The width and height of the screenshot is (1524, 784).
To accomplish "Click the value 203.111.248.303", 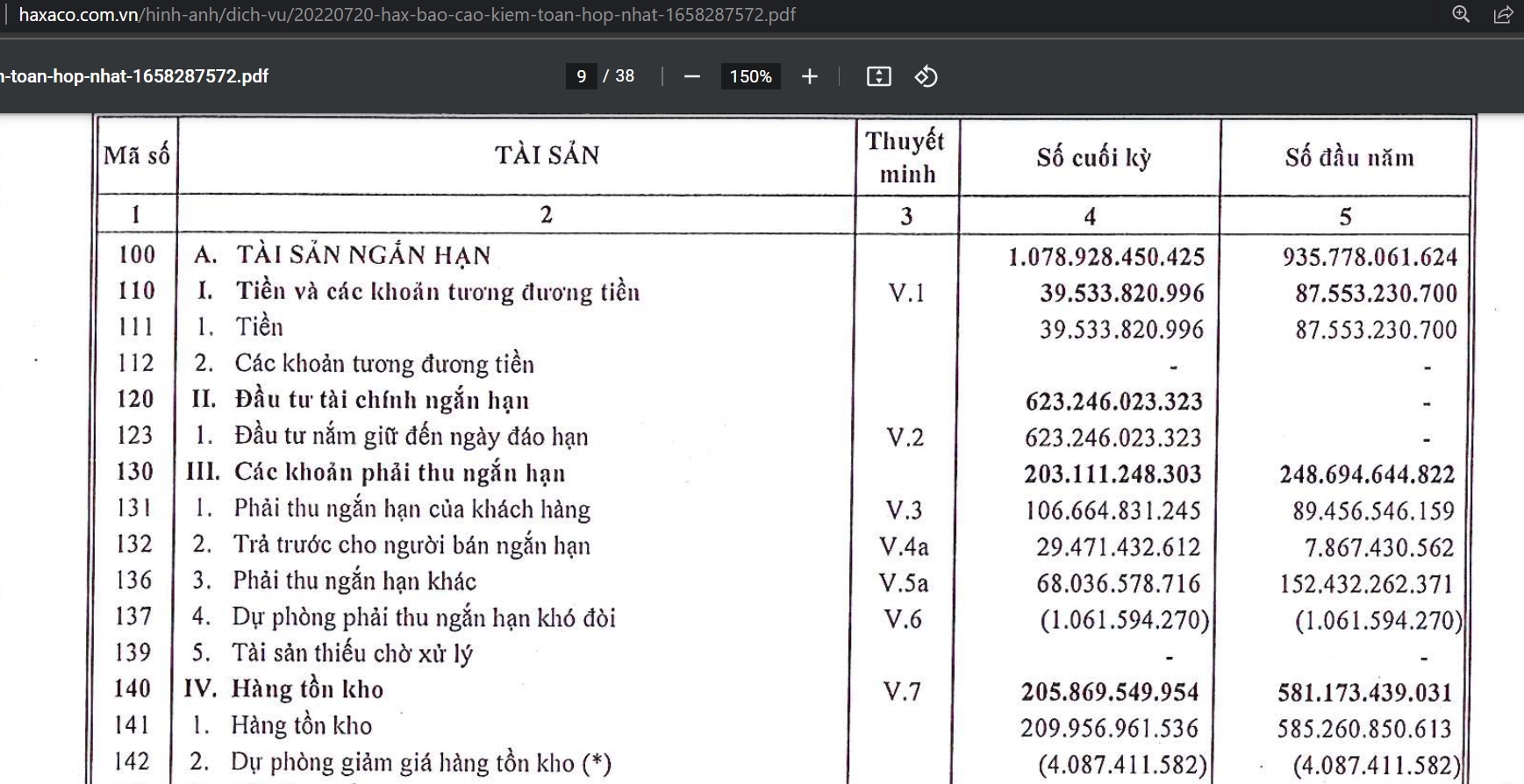I will [x=1113, y=474].
